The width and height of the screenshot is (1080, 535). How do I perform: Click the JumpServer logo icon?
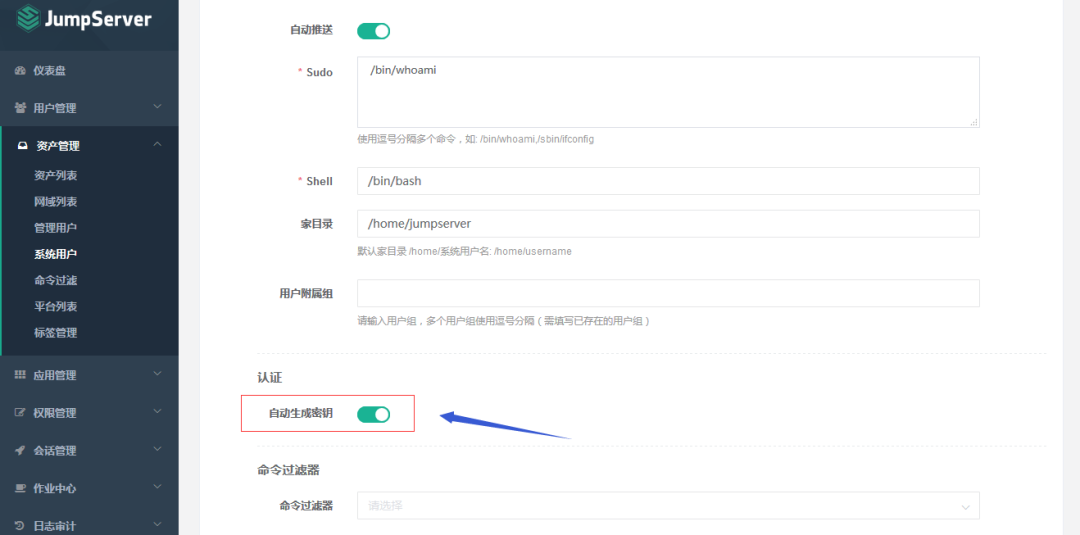click(28, 19)
